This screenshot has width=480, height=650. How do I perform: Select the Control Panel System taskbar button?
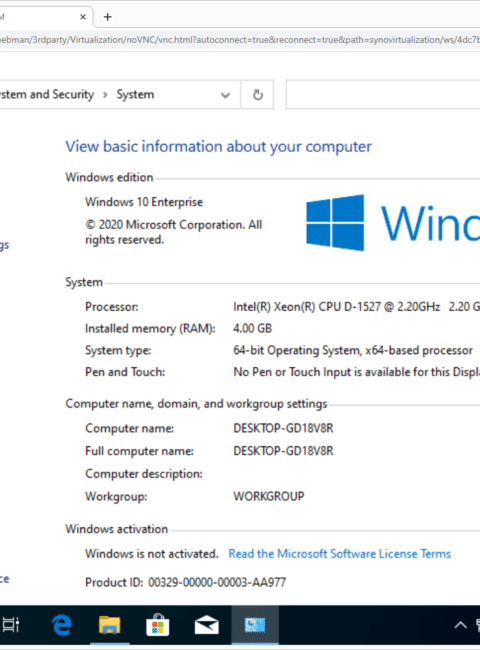point(255,625)
